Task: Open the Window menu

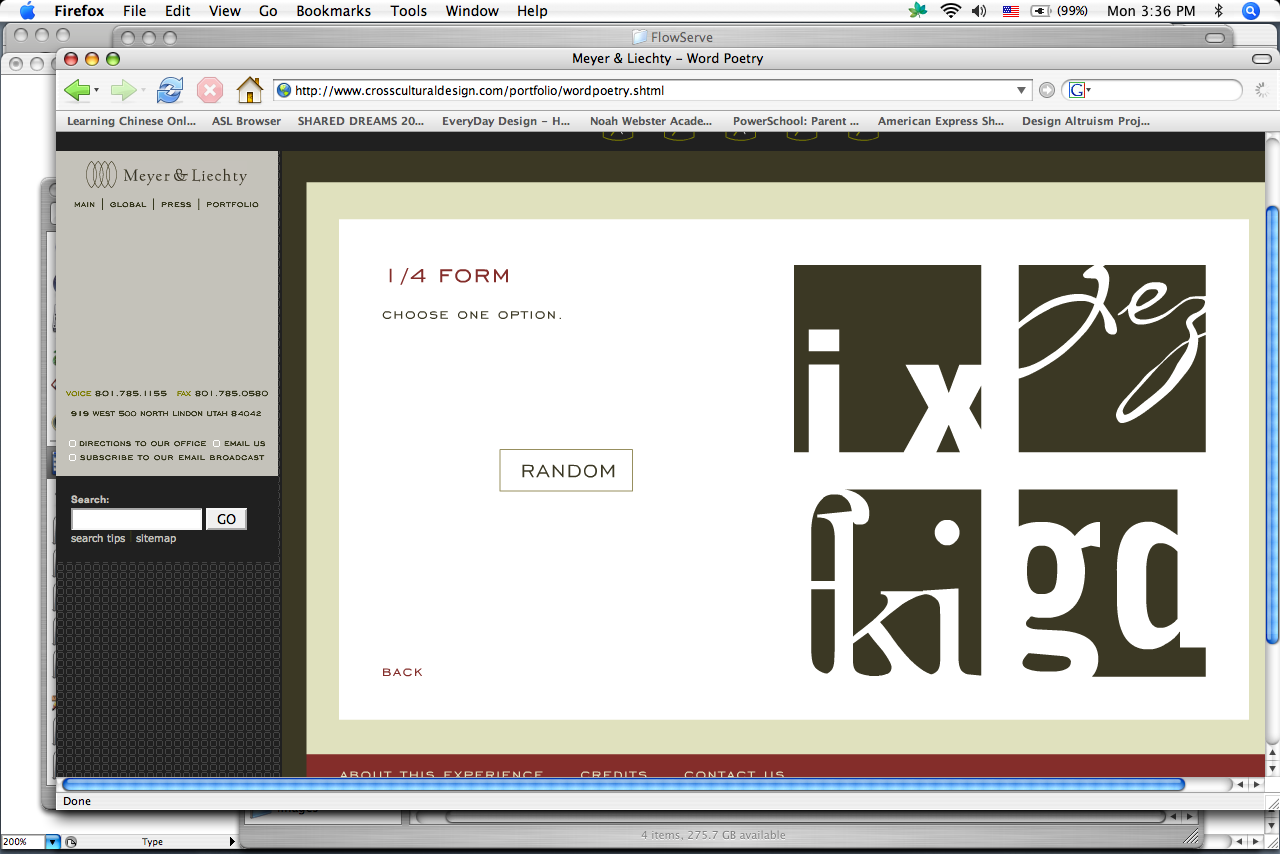Action: pos(472,11)
